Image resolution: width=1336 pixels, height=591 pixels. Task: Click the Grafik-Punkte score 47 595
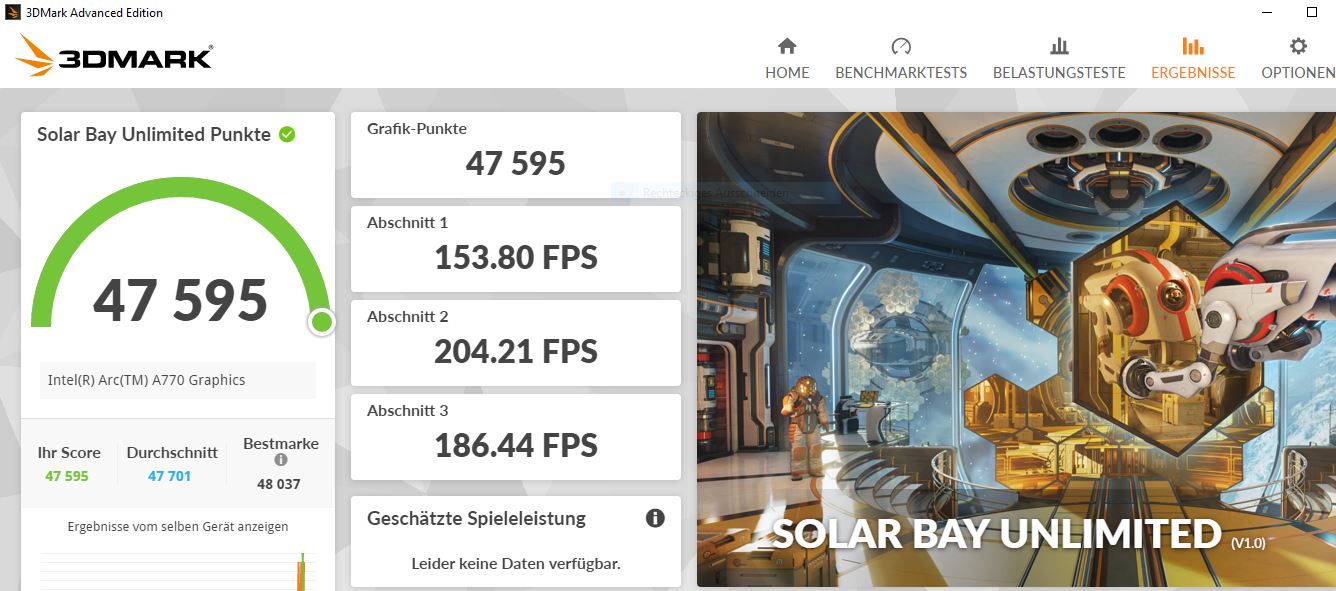tap(516, 163)
